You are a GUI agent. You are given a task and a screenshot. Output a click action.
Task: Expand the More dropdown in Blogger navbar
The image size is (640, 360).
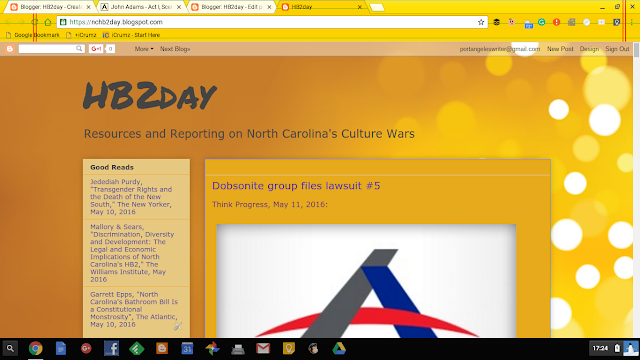pyautogui.click(x=144, y=49)
